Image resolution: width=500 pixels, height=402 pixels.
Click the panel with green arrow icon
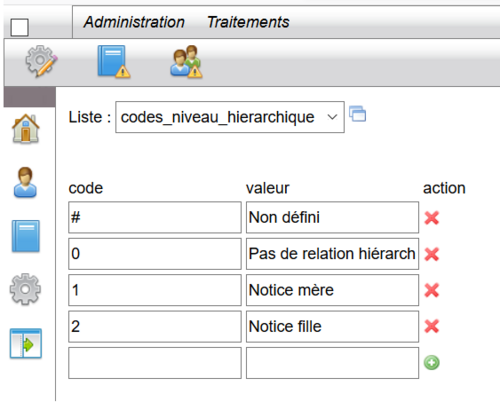click(26, 343)
